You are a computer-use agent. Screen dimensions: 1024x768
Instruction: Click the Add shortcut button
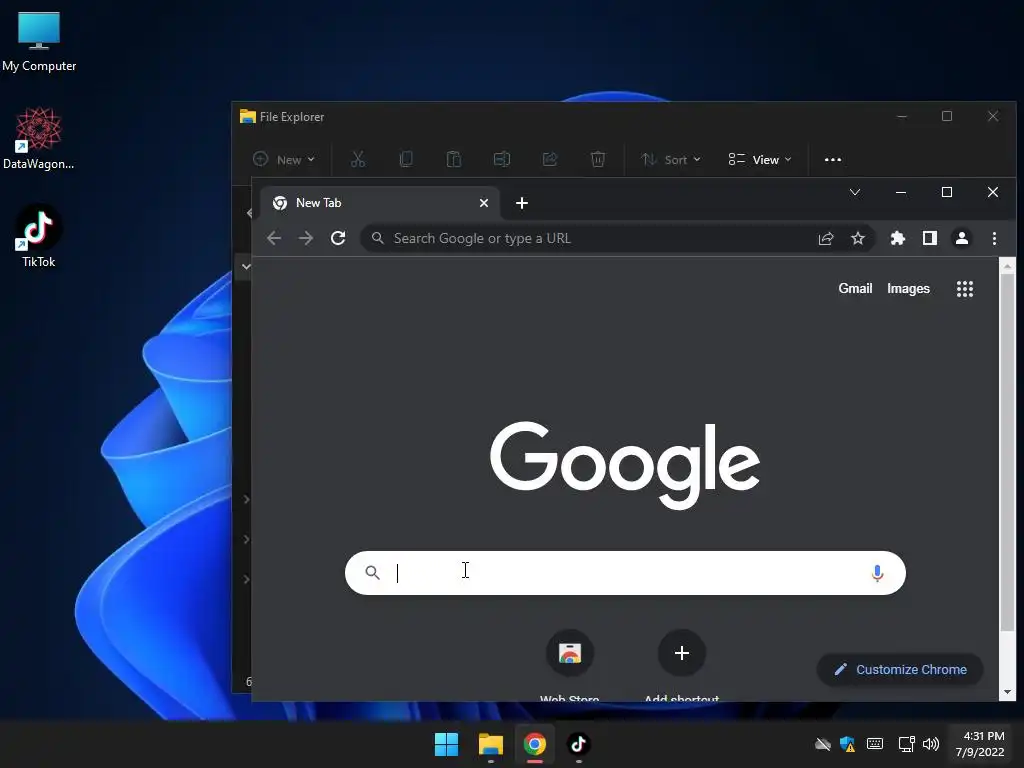coord(681,665)
